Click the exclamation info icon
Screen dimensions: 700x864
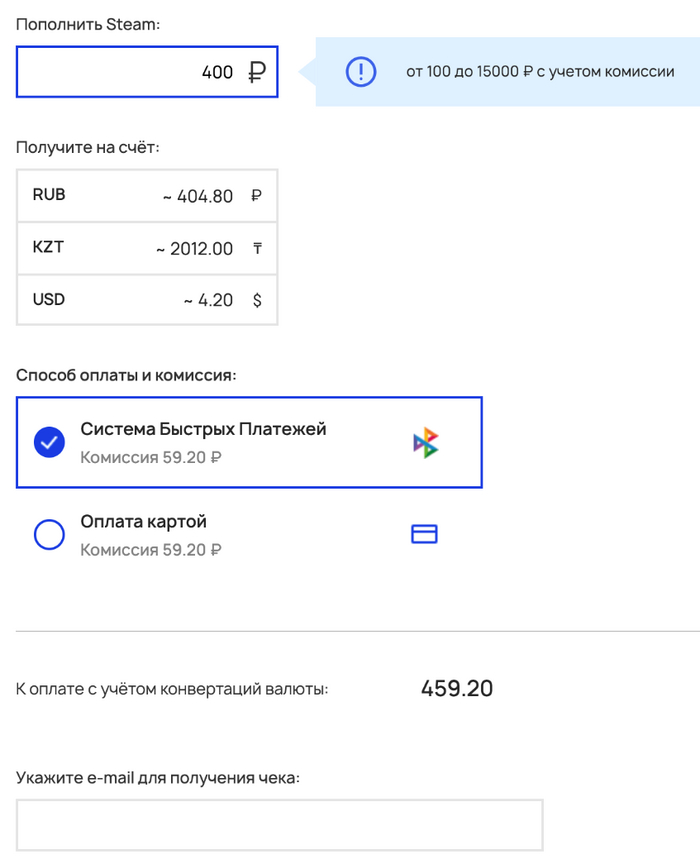pos(360,72)
